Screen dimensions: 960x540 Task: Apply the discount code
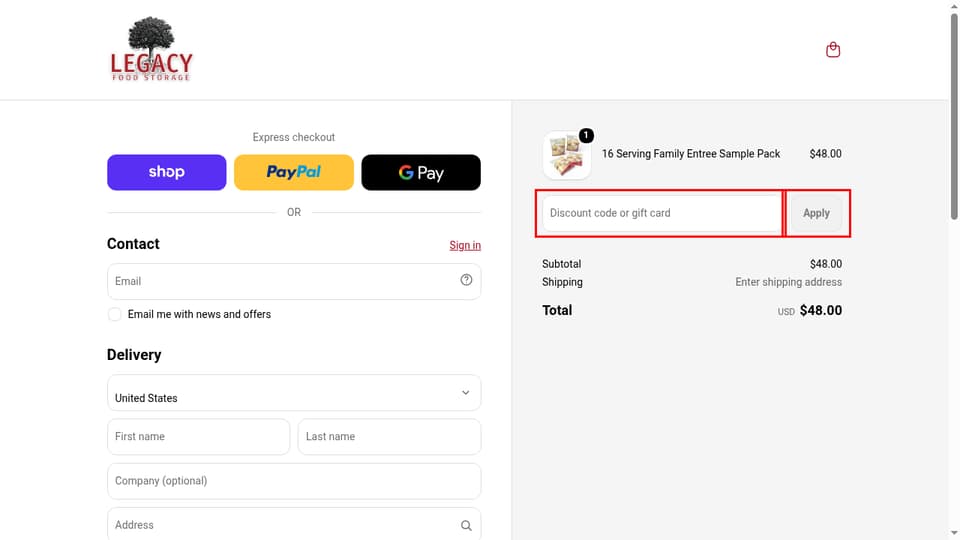point(816,213)
